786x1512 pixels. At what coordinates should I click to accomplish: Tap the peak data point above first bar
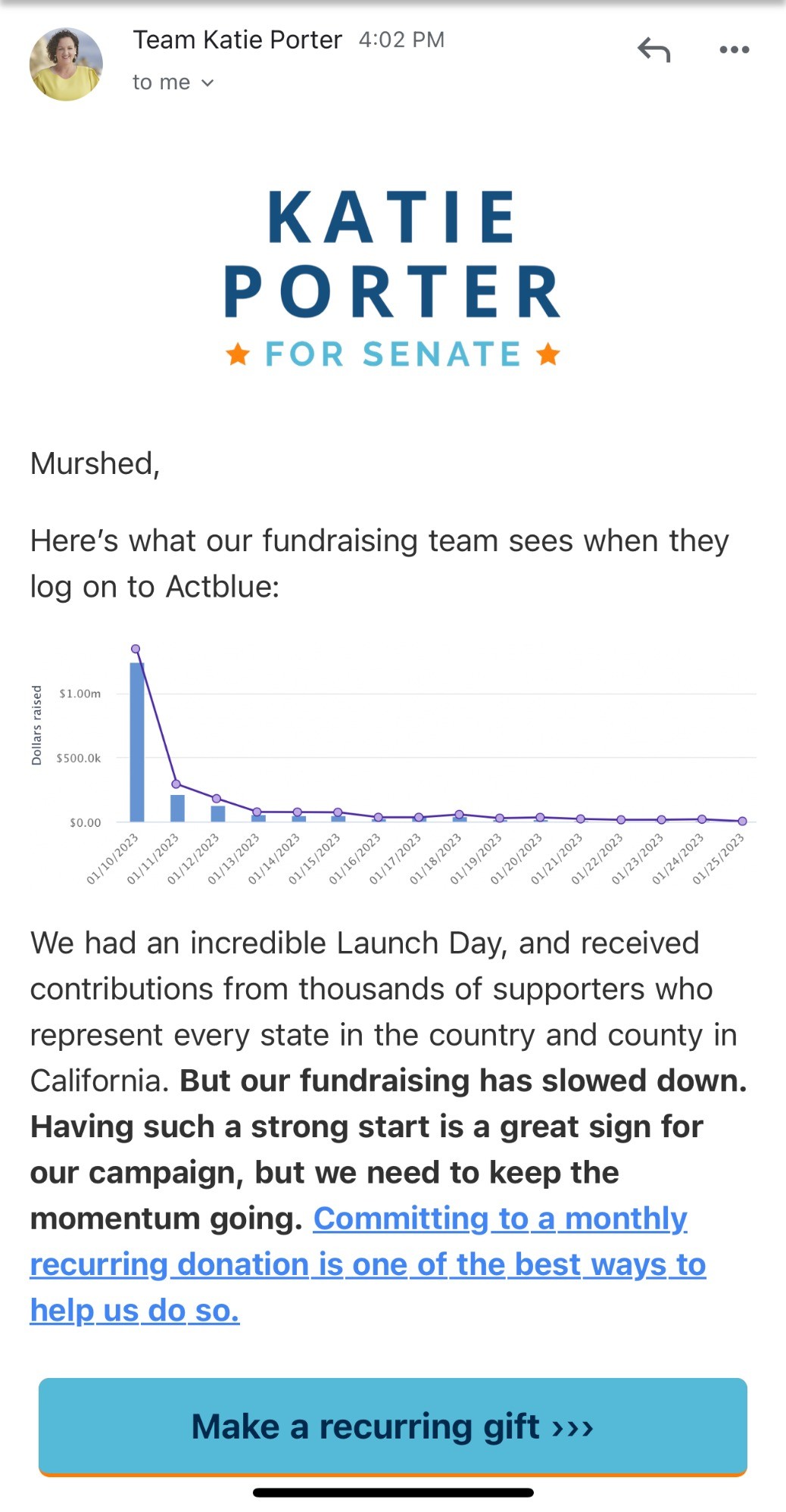coord(136,649)
